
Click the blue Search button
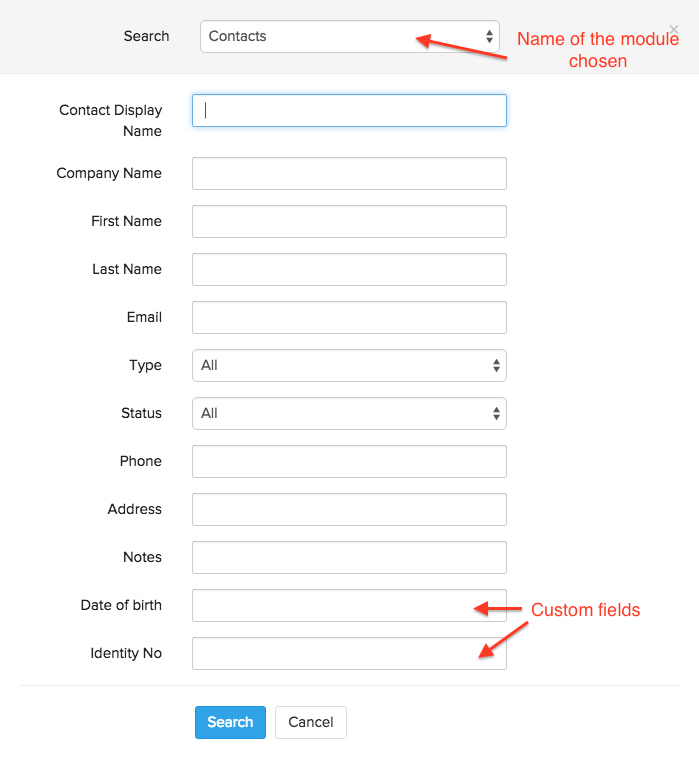pyautogui.click(x=230, y=722)
